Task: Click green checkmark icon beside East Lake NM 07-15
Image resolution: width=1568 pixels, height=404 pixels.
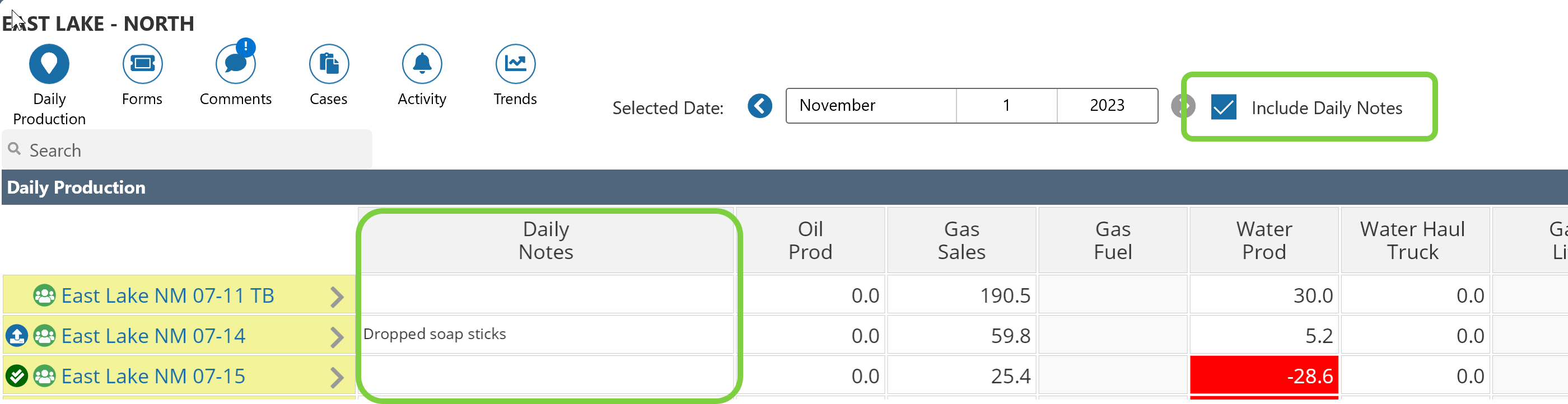Action: click(x=17, y=376)
